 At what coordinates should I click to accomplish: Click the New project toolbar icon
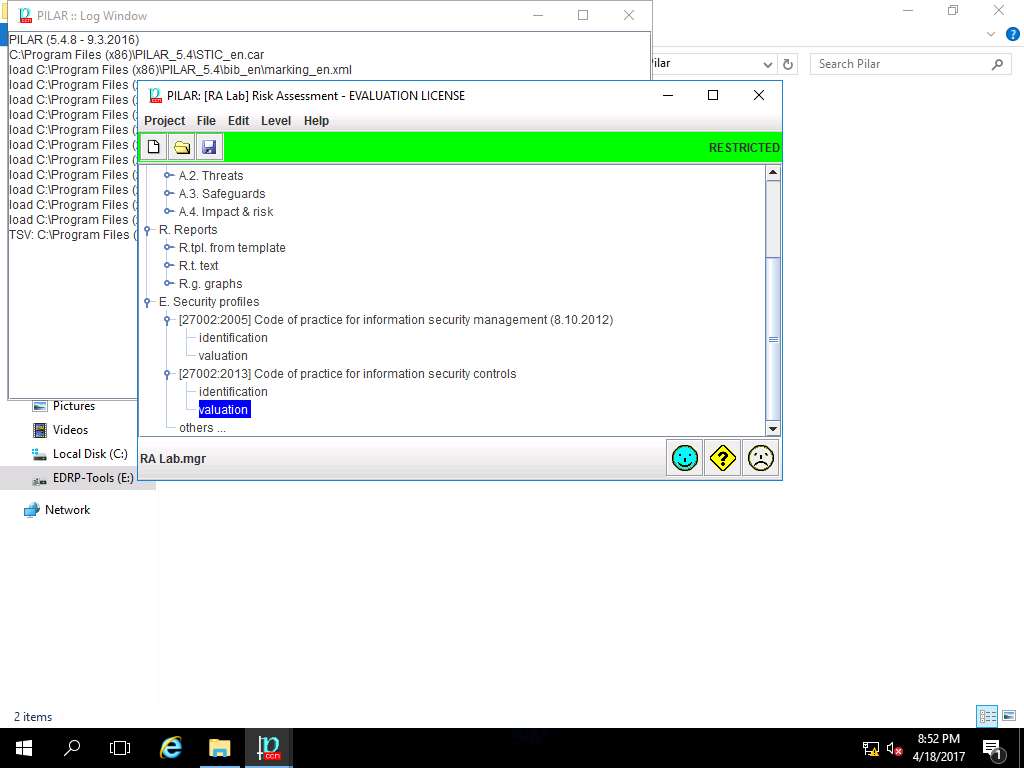tap(154, 147)
